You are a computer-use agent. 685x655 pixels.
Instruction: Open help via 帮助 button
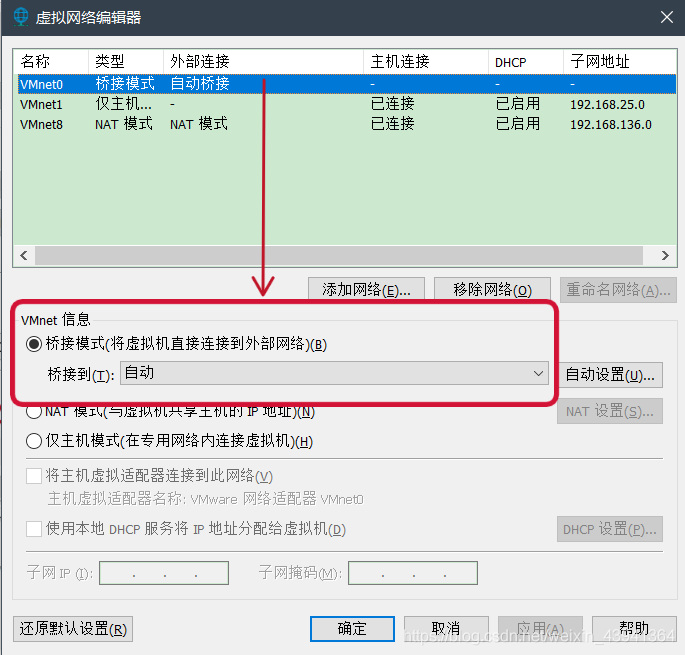pyautogui.click(x=633, y=629)
